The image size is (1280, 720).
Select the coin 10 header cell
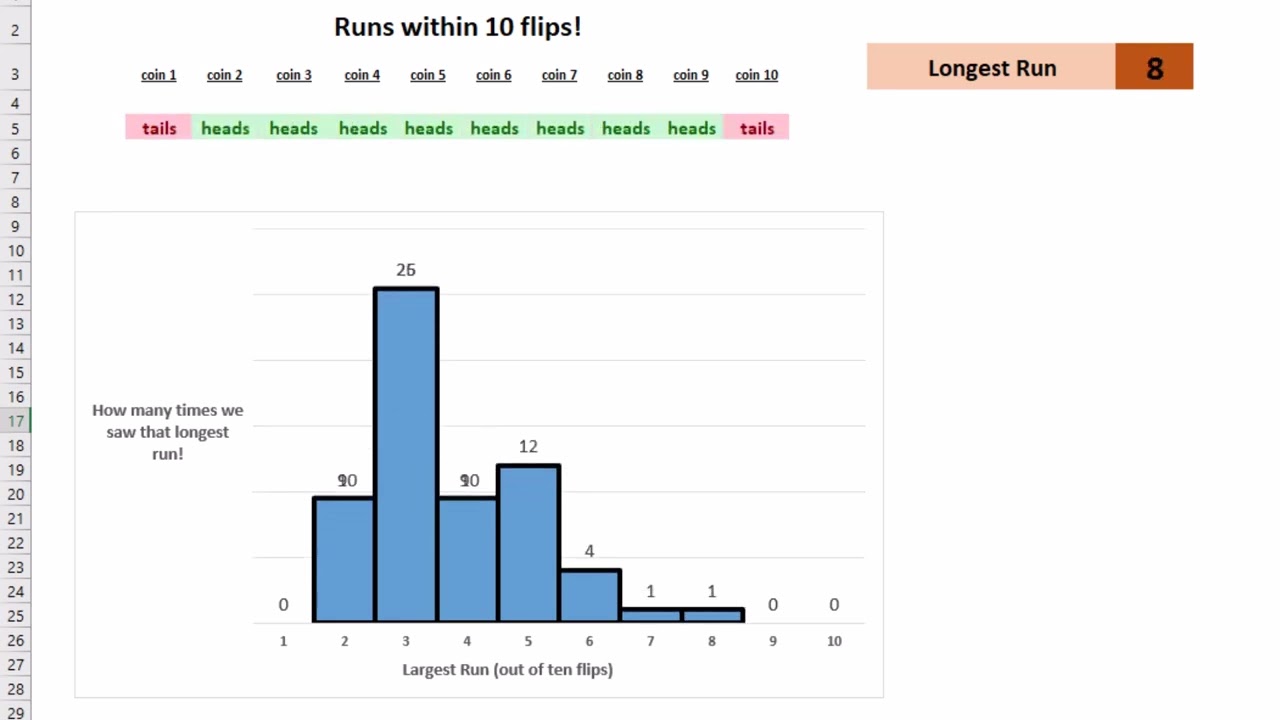(756, 75)
